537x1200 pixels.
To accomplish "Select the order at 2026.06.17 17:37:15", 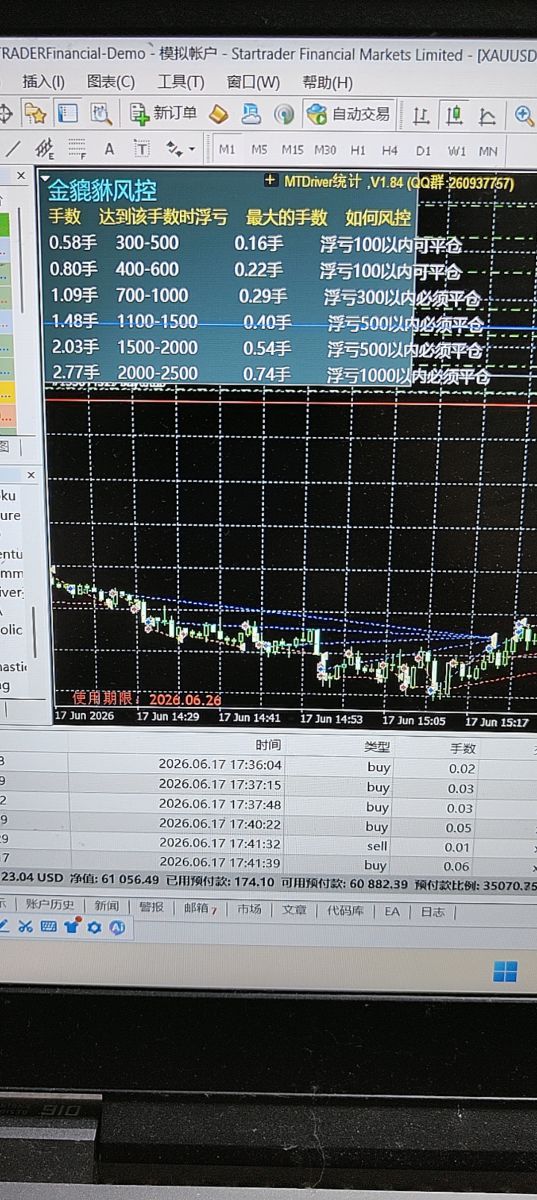I will [x=268, y=787].
